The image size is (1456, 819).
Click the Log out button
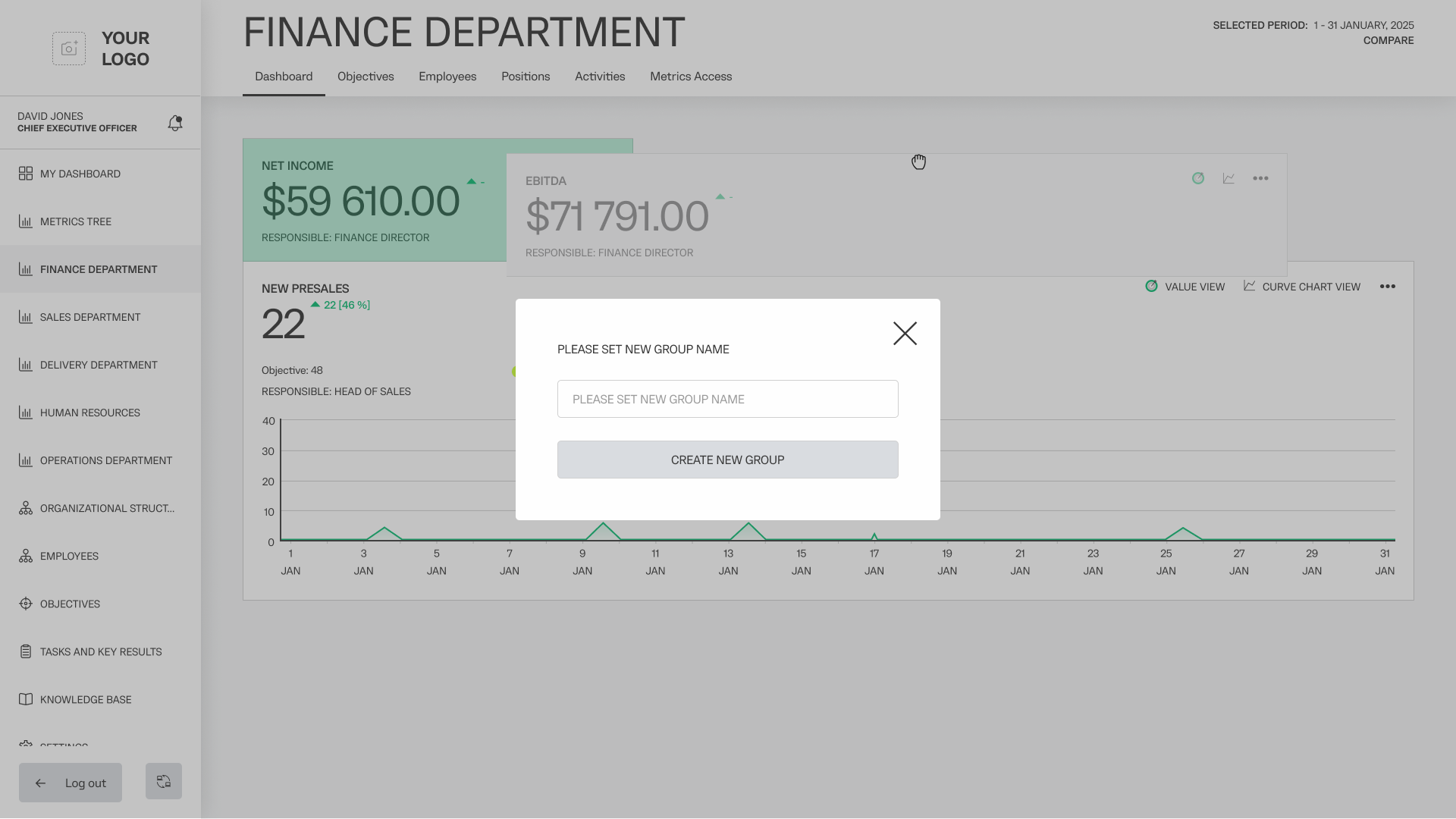pos(71,783)
